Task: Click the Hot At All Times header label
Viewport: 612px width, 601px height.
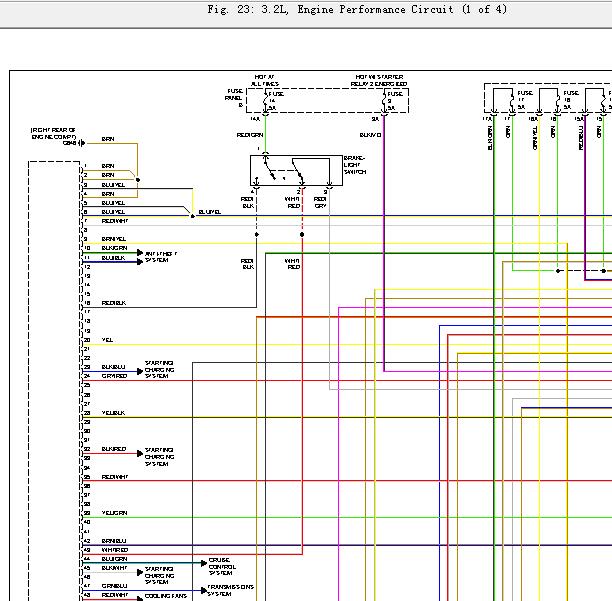Action: tap(265, 80)
